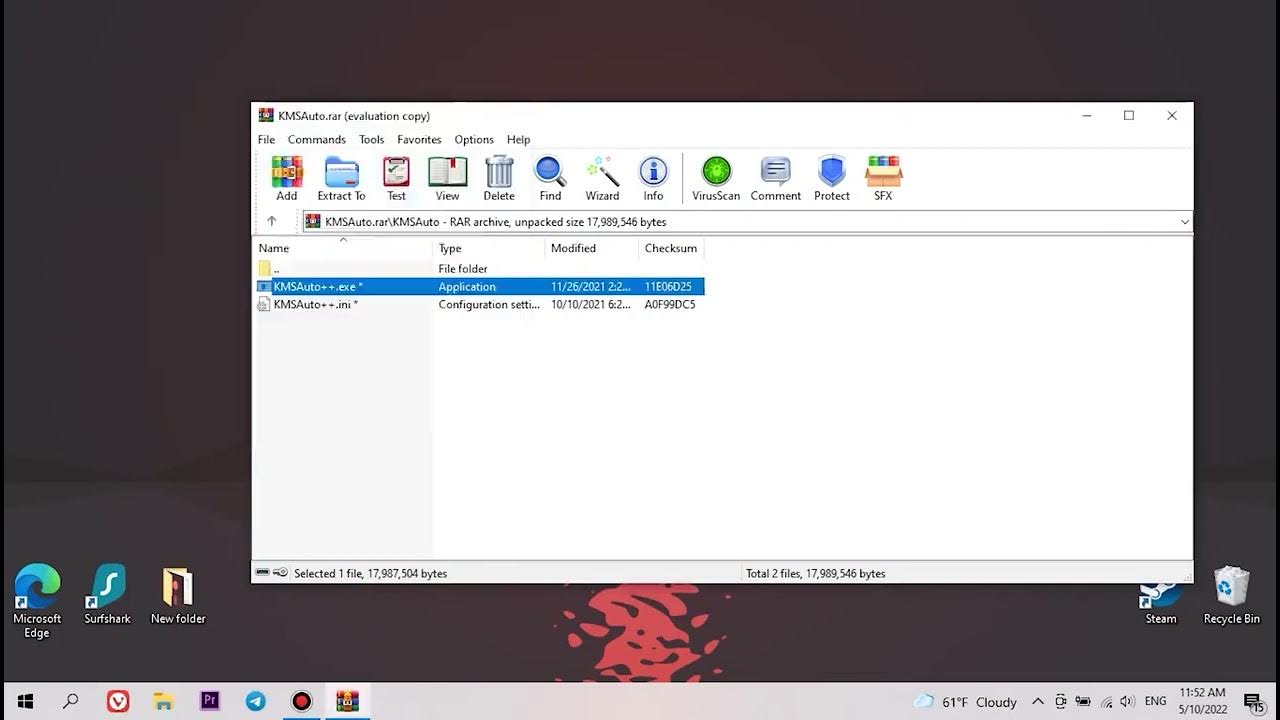Open the View file tool
The image size is (1280, 720).
point(448,179)
